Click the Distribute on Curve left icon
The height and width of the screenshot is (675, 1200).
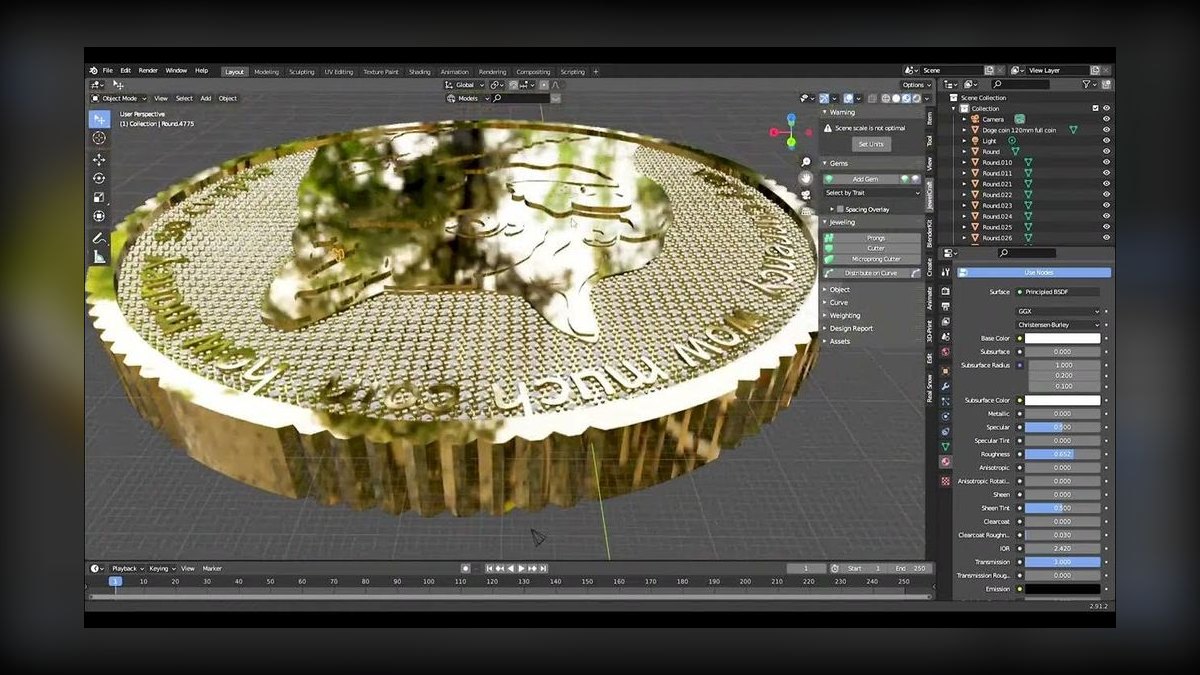(x=829, y=273)
